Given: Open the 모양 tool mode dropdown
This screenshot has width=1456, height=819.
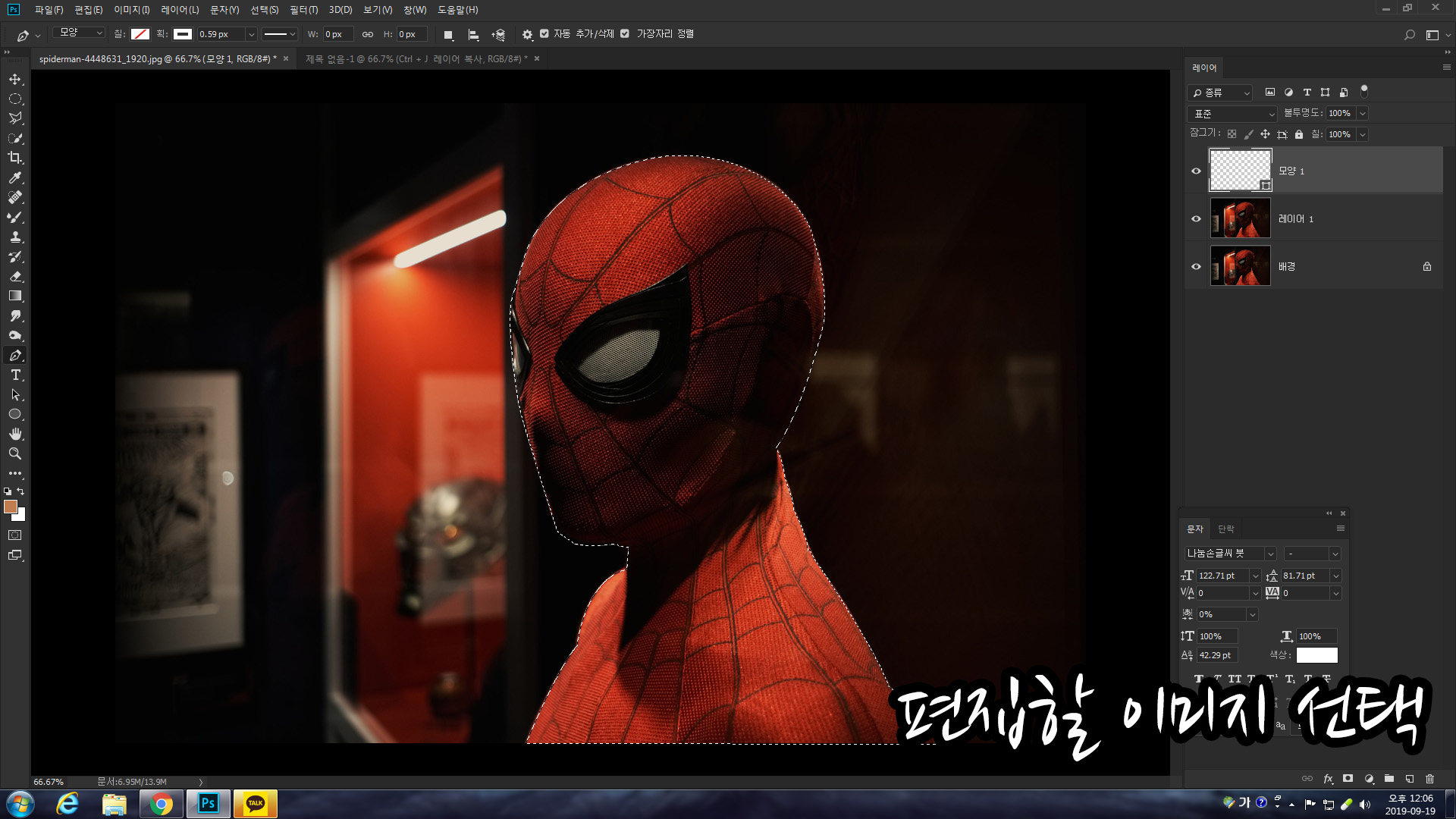Looking at the screenshot, I should 80,33.
